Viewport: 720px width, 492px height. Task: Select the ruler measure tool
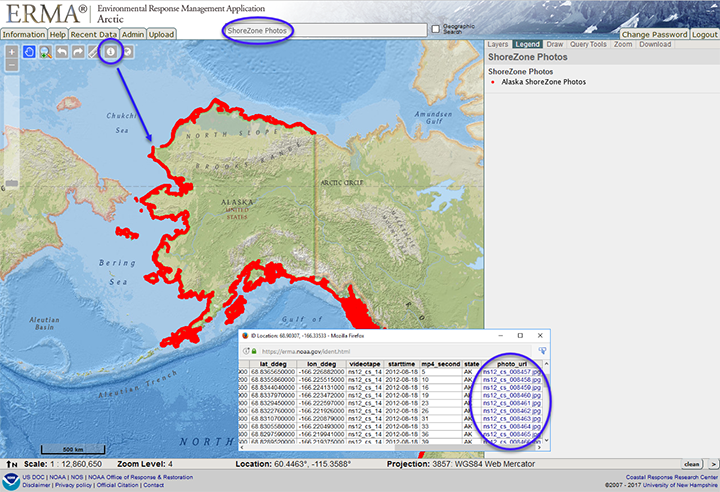tap(94, 52)
